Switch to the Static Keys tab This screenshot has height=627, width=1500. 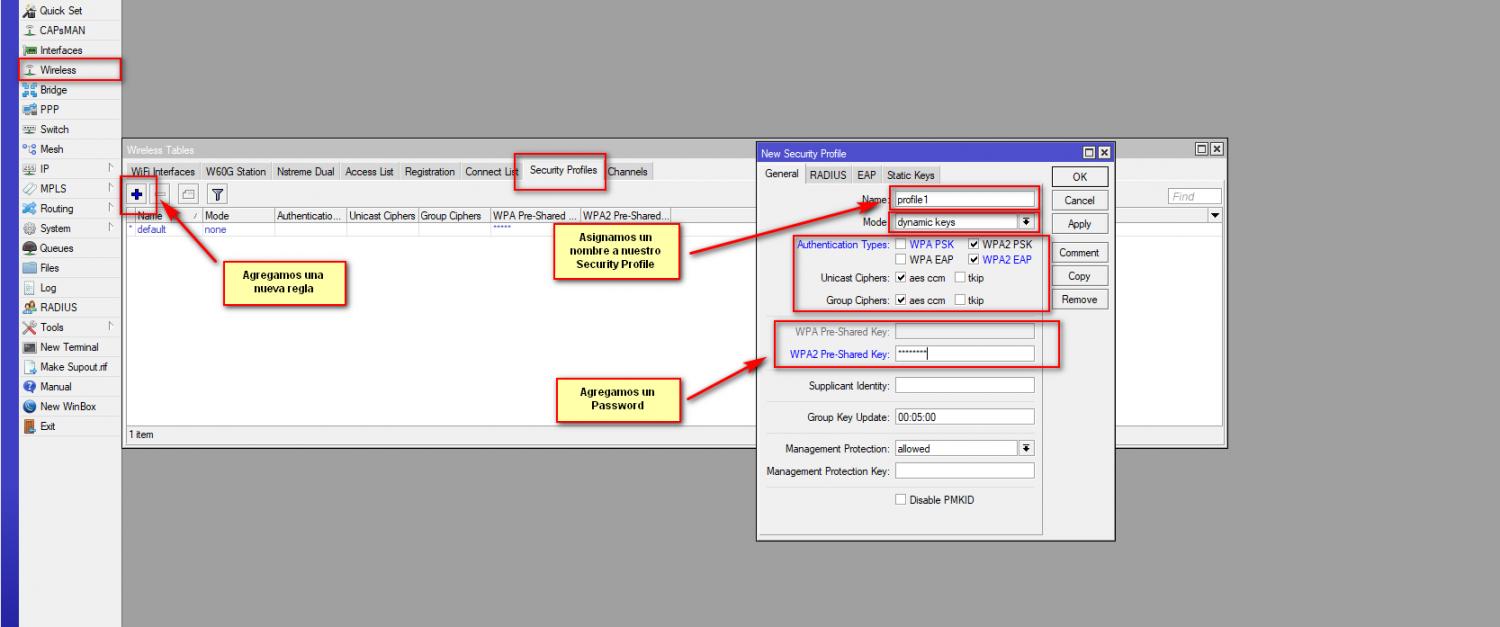(910, 175)
